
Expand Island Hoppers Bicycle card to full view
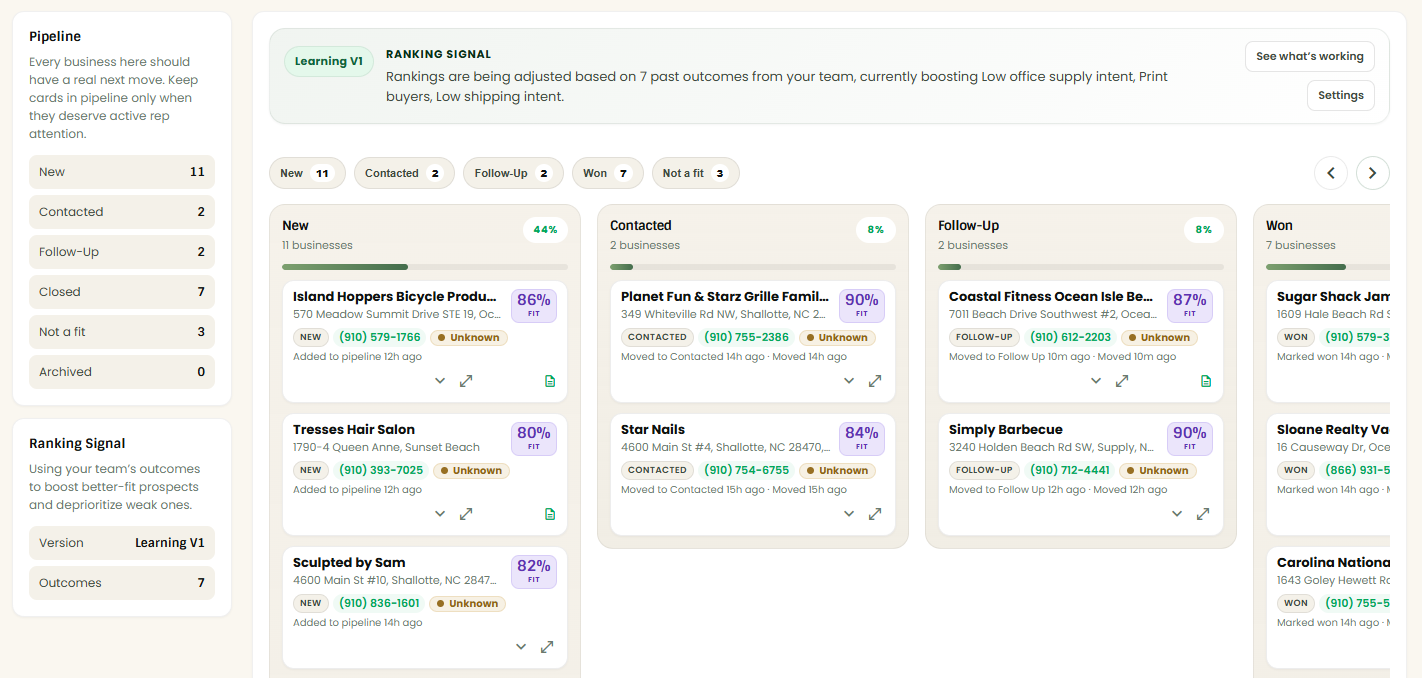coord(466,381)
